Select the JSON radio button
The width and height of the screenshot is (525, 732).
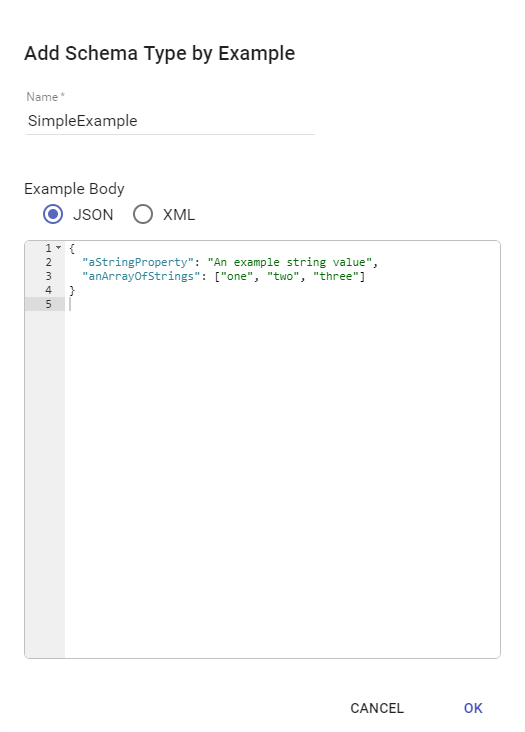click(x=53, y=214)
